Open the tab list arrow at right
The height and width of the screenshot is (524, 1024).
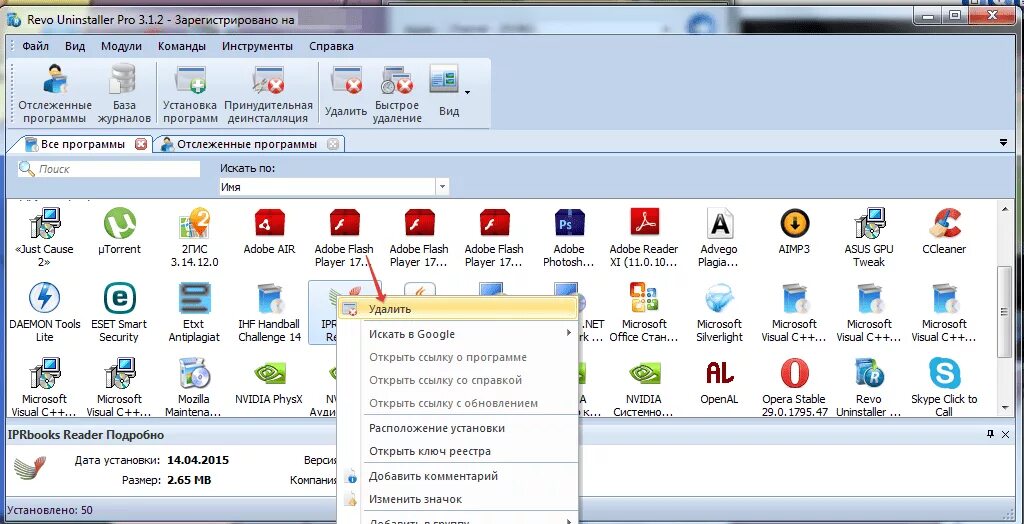[x=1004, y=142]
